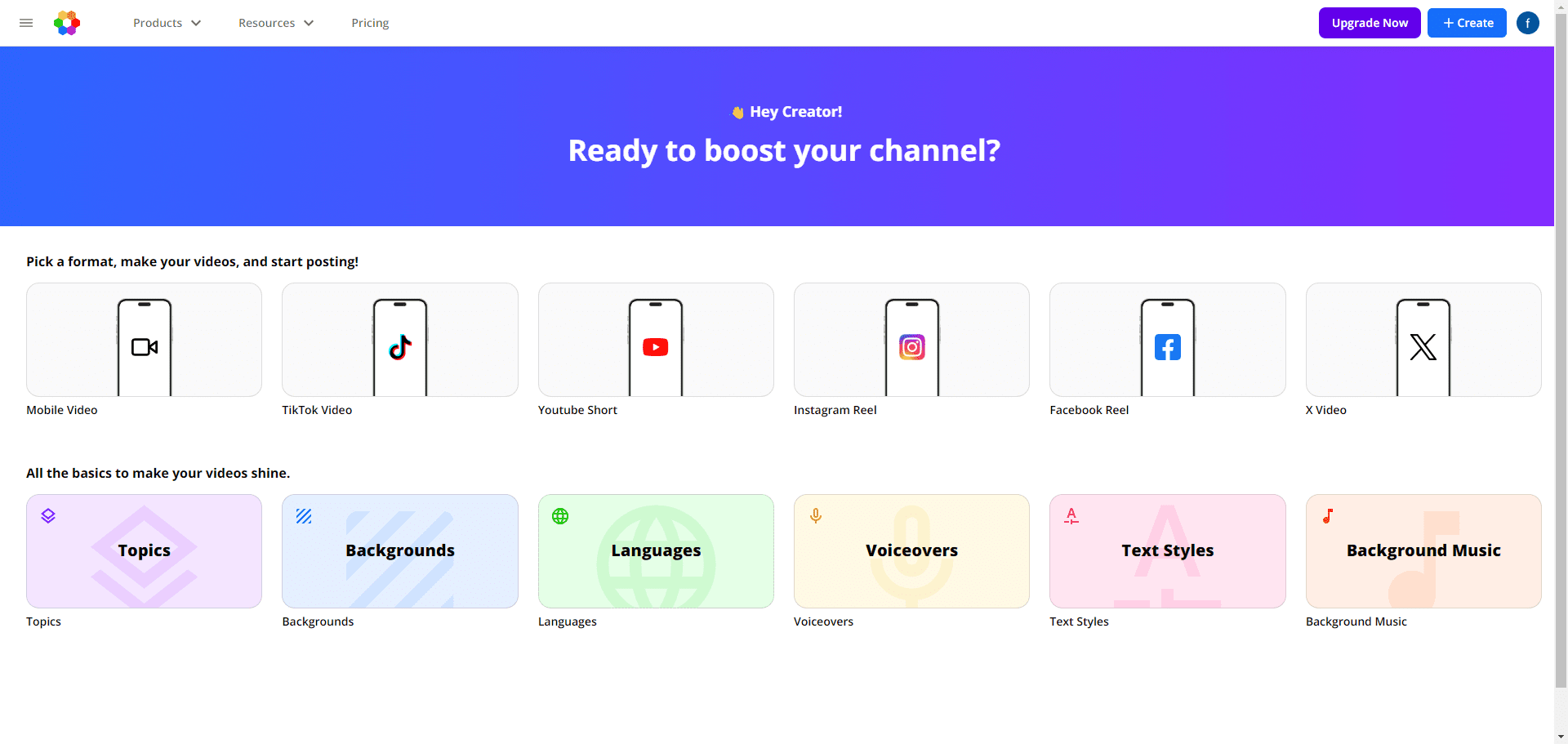Click the Topics caption below card
Screen dimensions: 1568x744
(43, 621)
